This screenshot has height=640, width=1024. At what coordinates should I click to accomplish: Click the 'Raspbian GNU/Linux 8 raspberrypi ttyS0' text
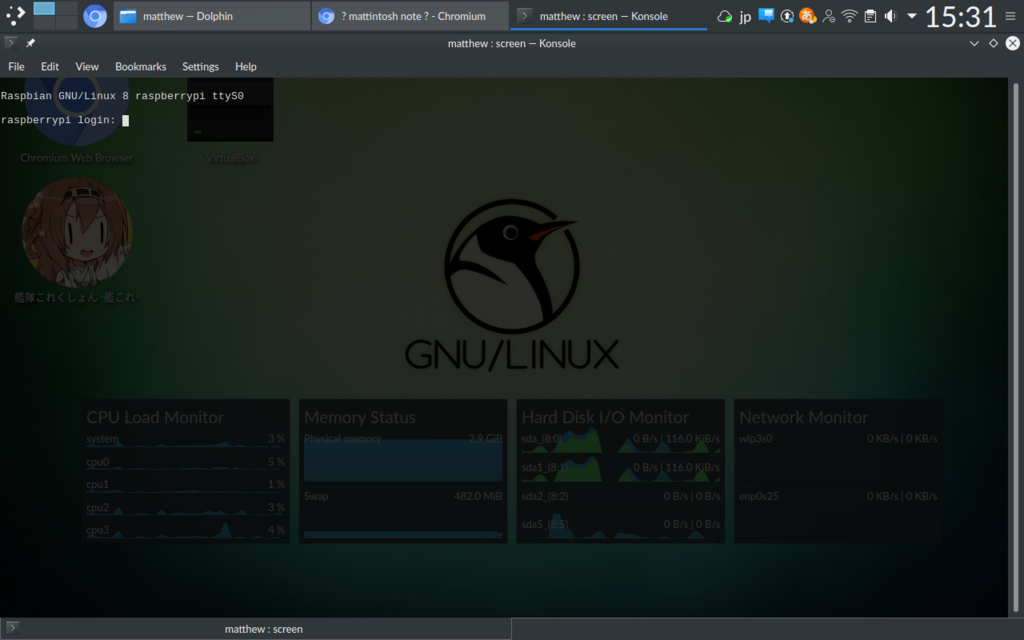(x=122, y=96)
